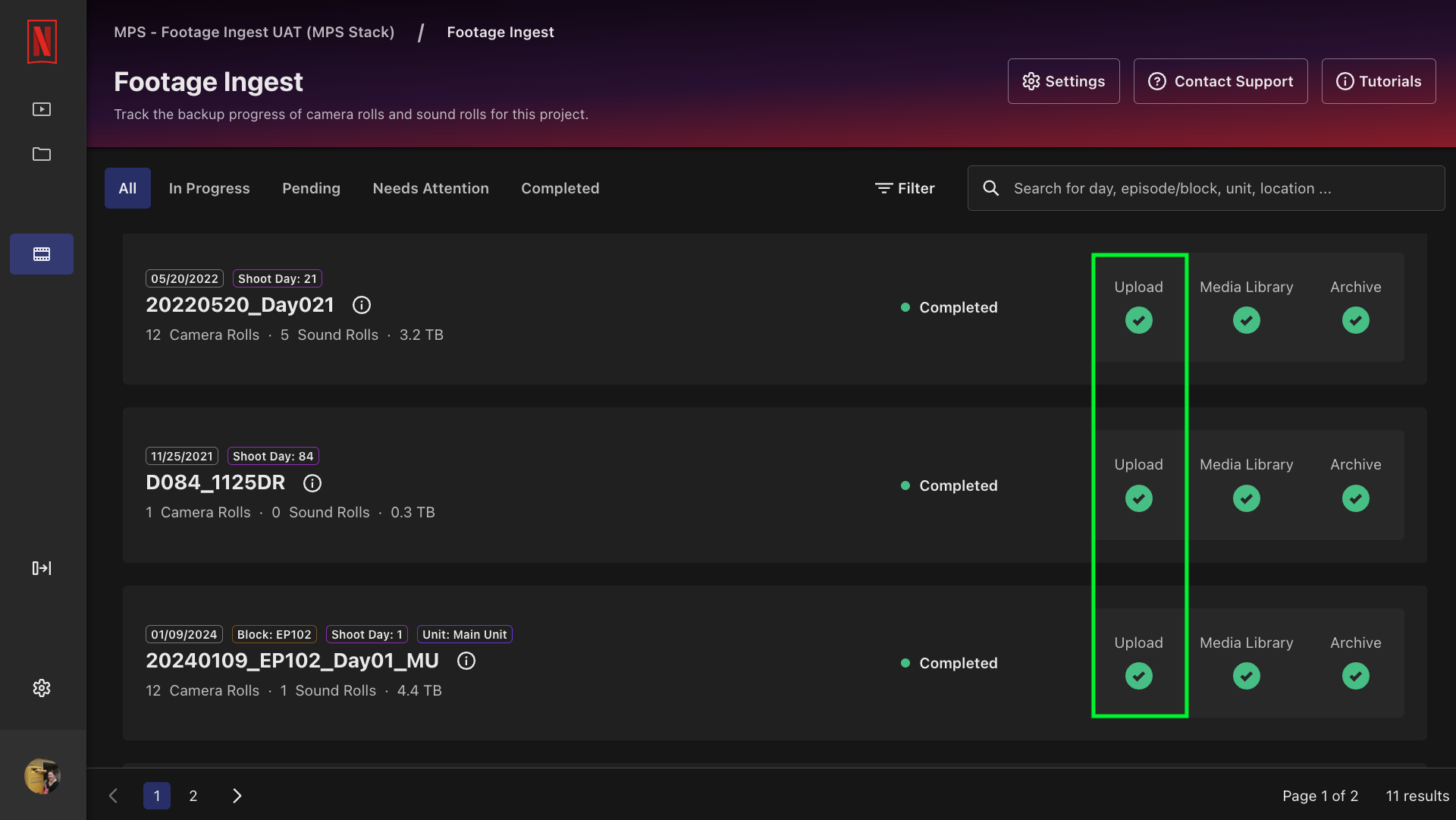Open the Settings button in header
Image resolution: width=1456 pixels, height=820 pixels.
1063,81
